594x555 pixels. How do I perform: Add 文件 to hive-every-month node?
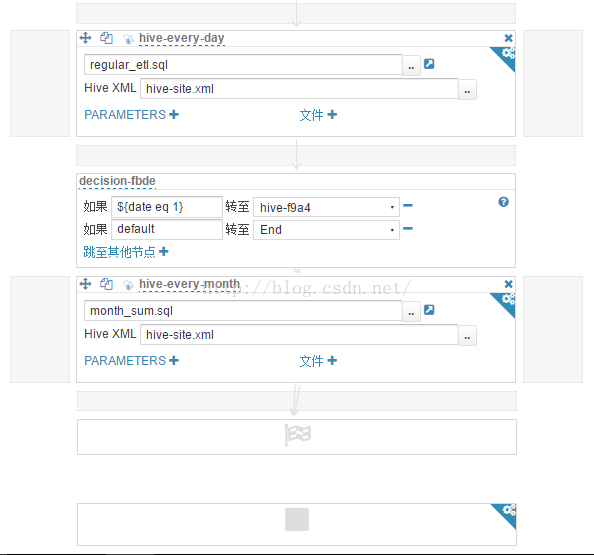coord(318,361)
